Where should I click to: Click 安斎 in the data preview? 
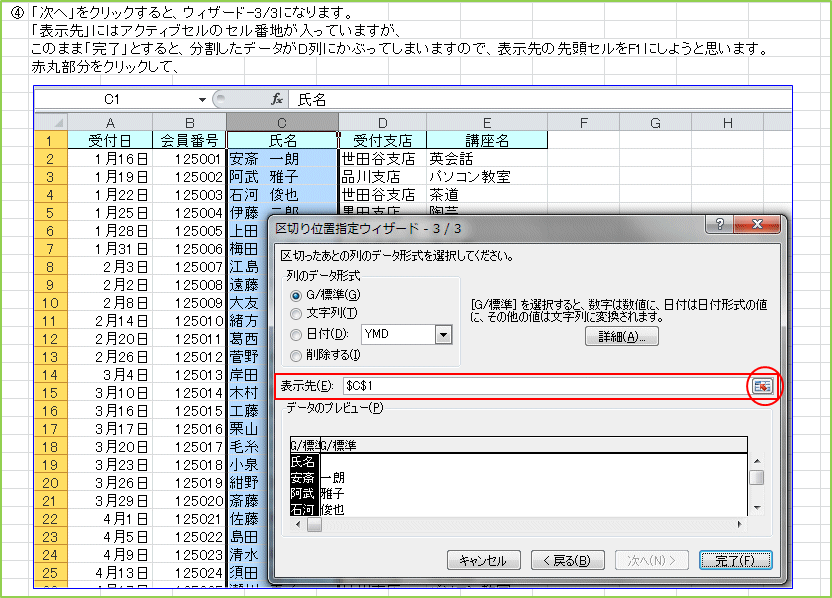tap(303, 478)
